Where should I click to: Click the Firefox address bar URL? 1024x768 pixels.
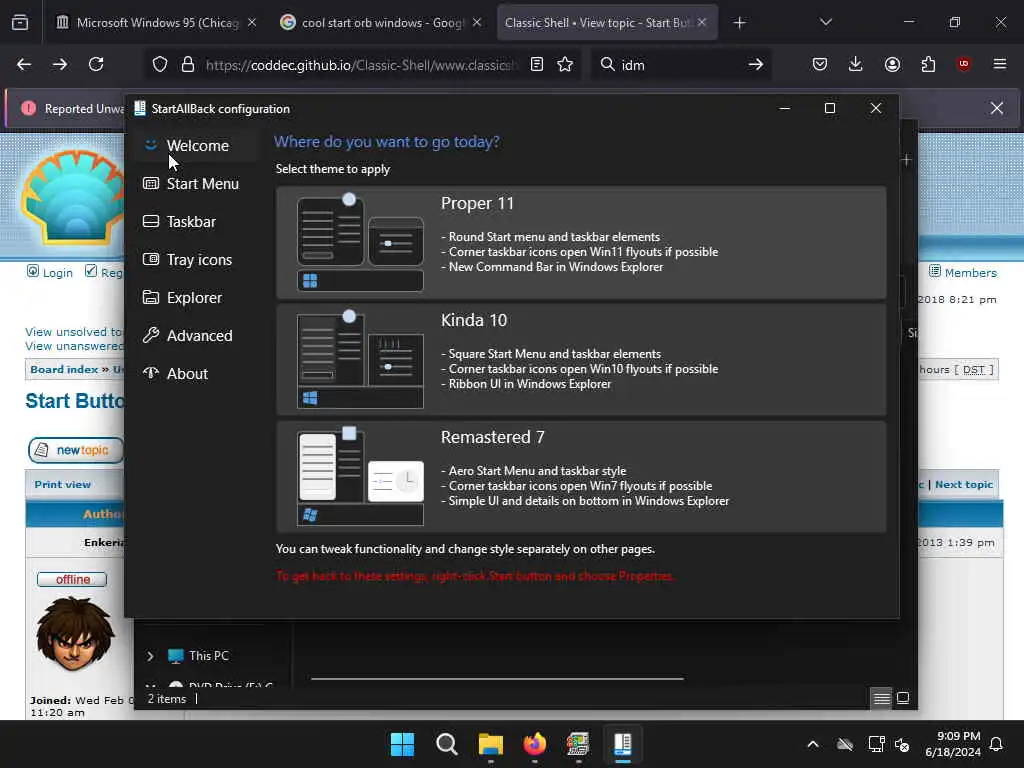[362, 65]
